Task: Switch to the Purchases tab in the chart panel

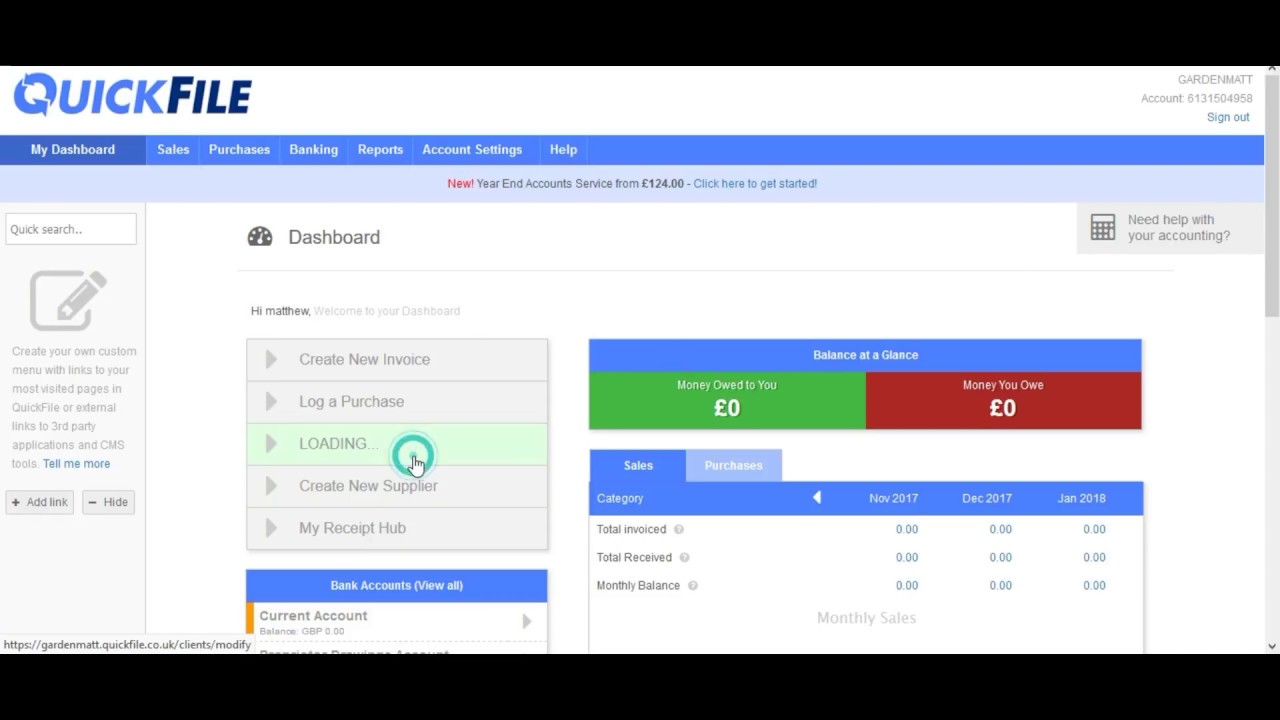Action: [733, 466]
